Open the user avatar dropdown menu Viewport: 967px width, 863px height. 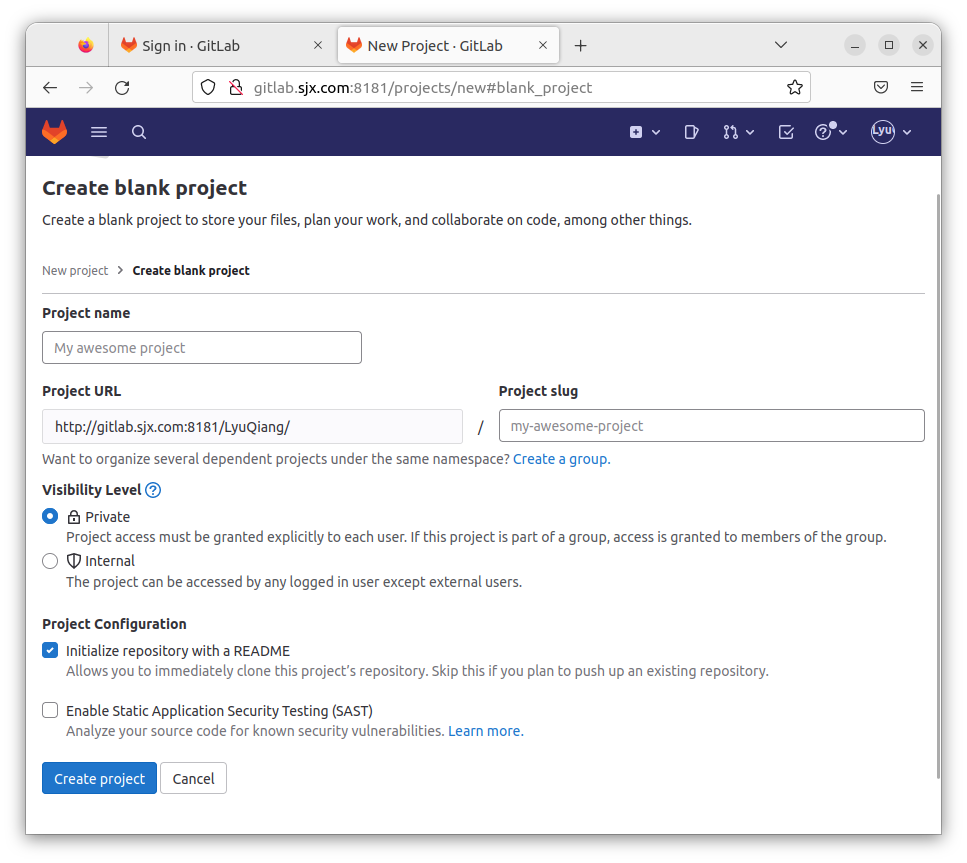pyautogui.click(x=891, y=132)
